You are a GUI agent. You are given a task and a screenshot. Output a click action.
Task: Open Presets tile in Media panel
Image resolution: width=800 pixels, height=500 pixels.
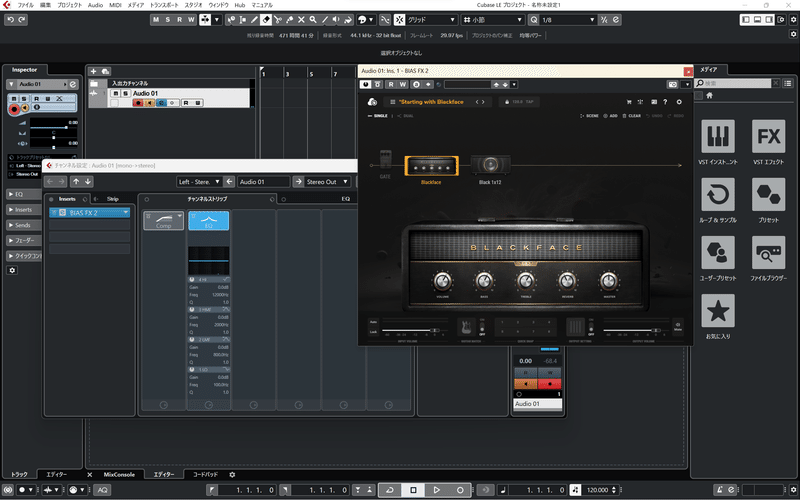[768, 194]
